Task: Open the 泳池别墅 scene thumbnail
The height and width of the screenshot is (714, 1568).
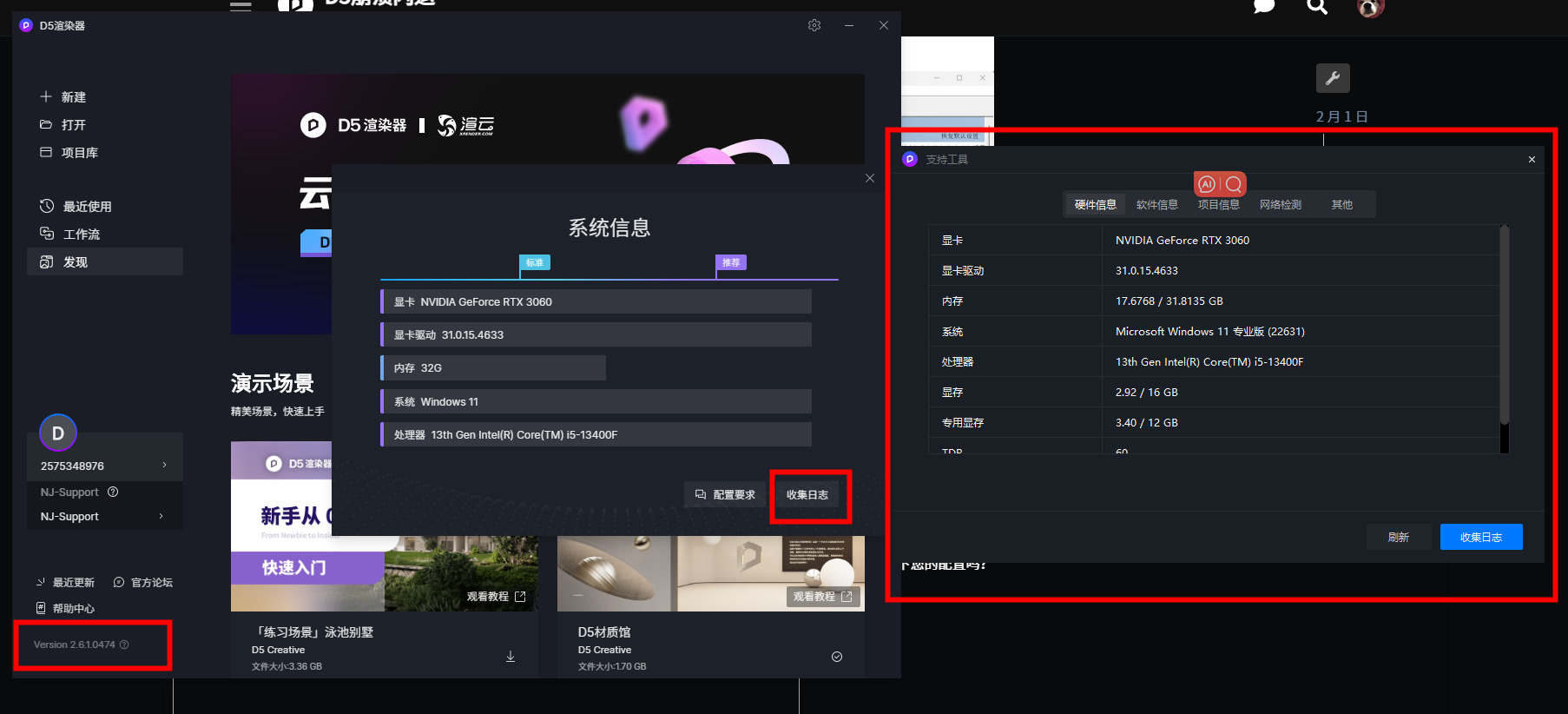Action: point(385,526)
